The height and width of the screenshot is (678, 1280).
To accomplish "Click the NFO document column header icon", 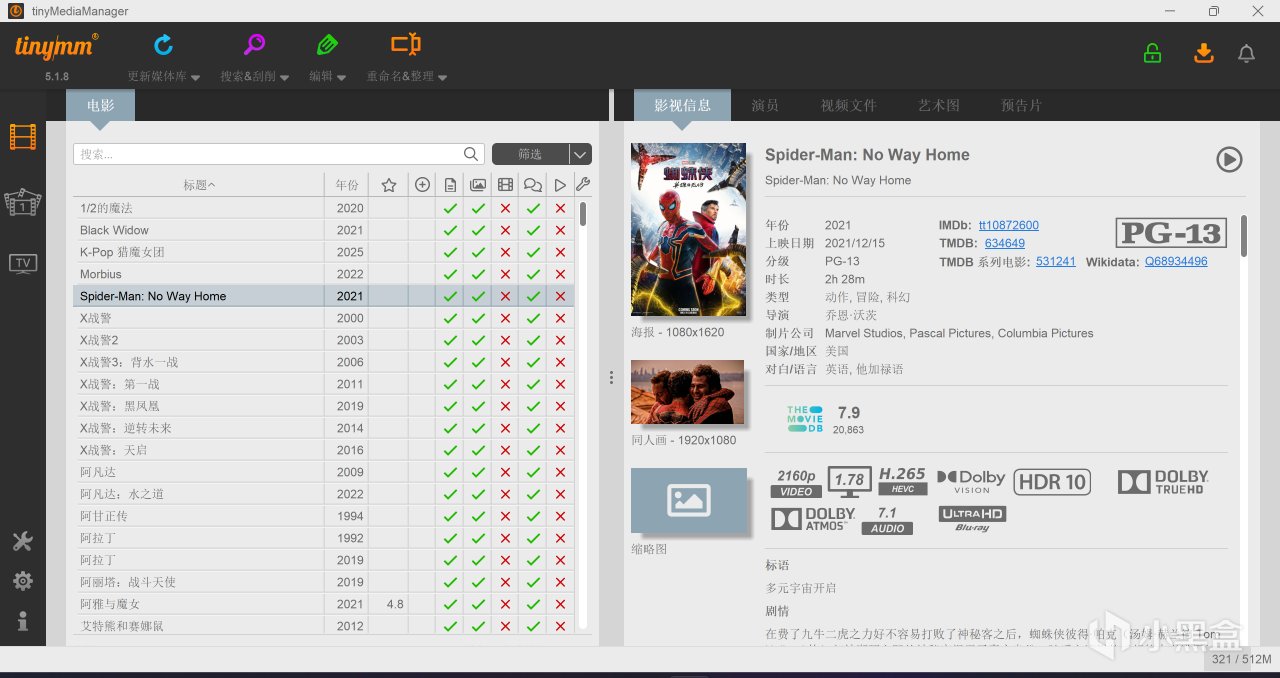I will click(x=450, y=185).
